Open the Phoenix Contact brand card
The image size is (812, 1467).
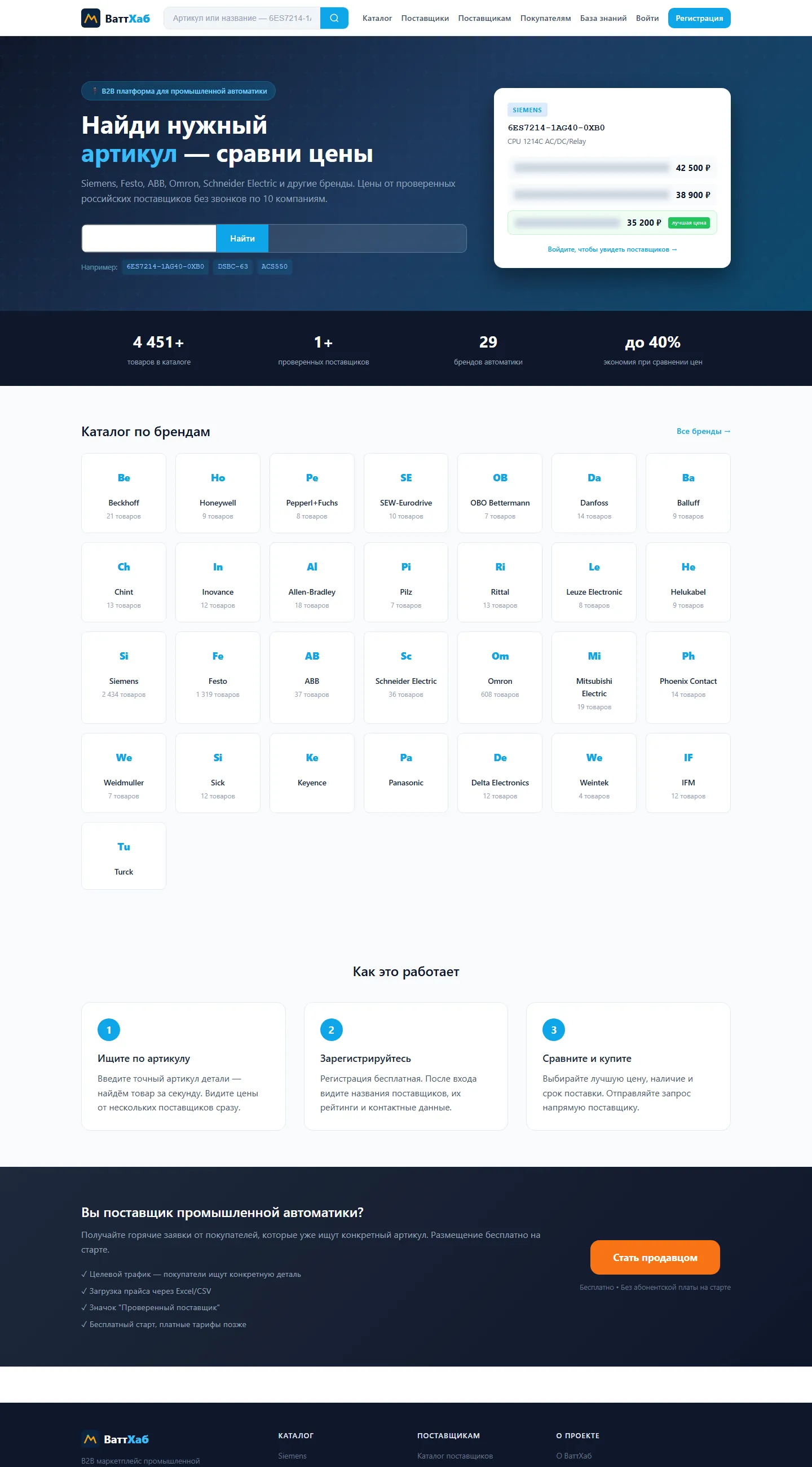tap(688, 677)
